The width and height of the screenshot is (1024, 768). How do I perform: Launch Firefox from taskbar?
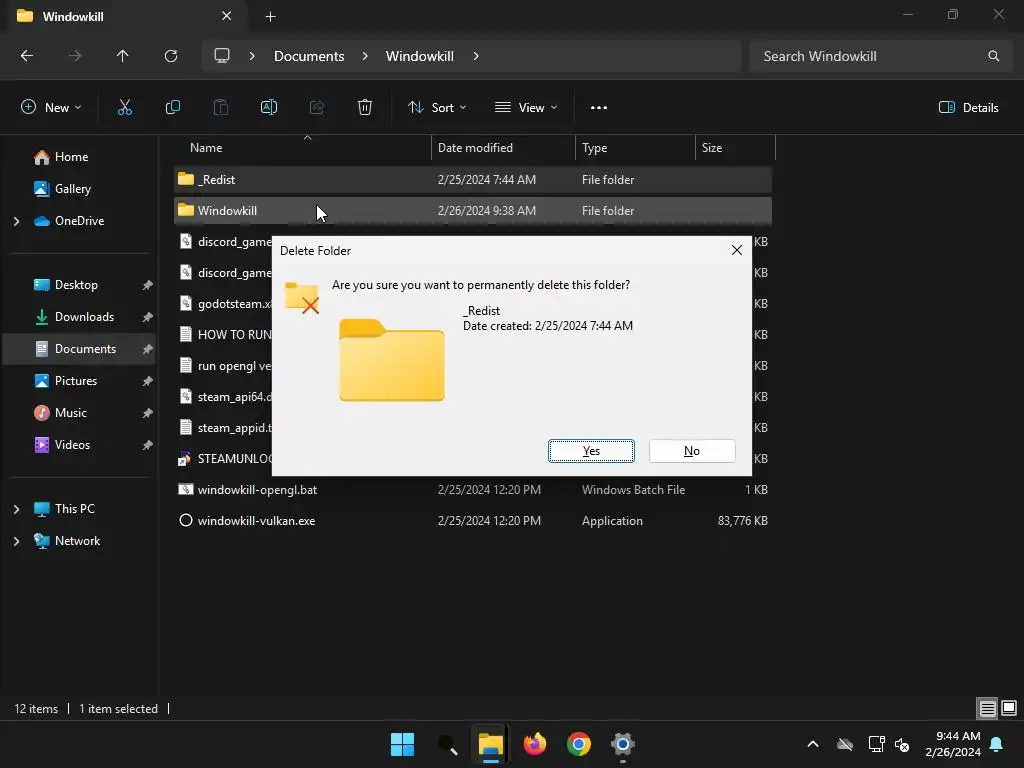(x=535, y=744)
